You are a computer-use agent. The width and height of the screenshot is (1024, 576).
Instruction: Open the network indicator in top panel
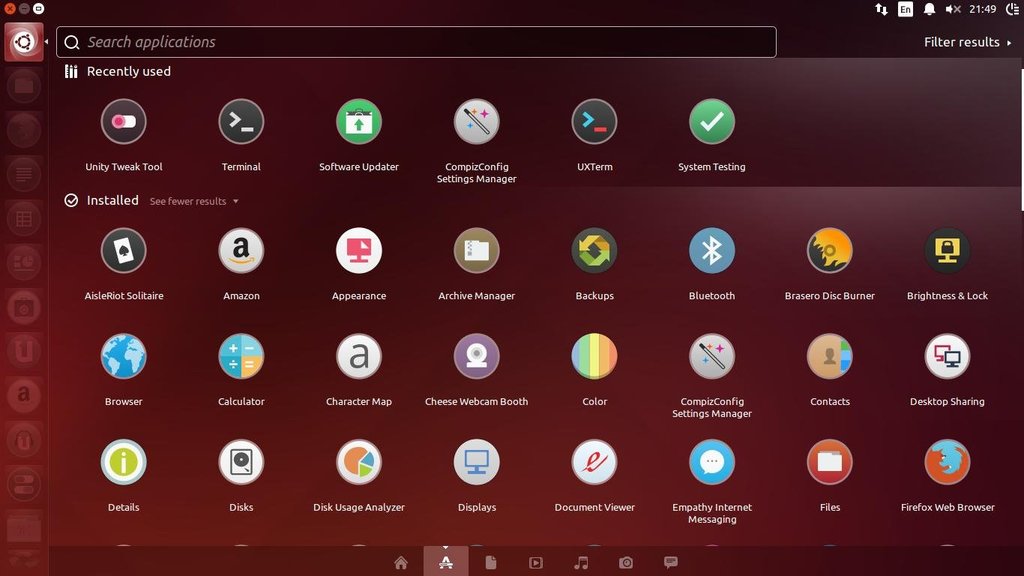[x=882, y=9]
